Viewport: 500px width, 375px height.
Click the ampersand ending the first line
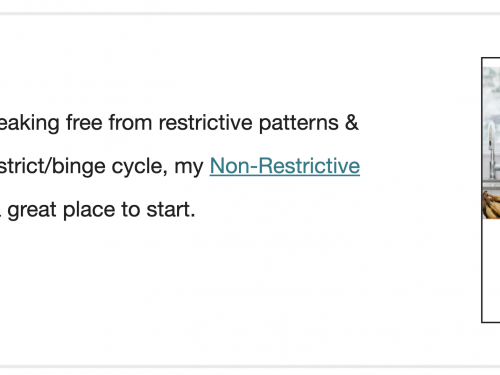tap(352, 122)
